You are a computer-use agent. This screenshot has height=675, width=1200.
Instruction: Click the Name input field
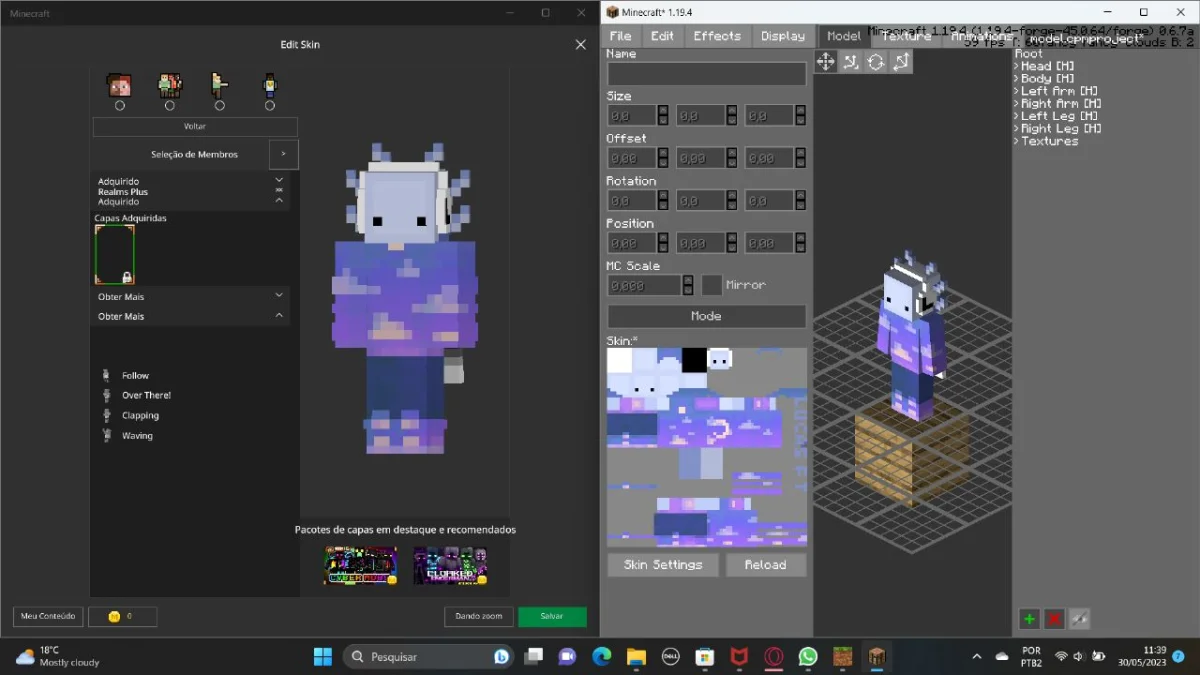[x=706, y=74]
